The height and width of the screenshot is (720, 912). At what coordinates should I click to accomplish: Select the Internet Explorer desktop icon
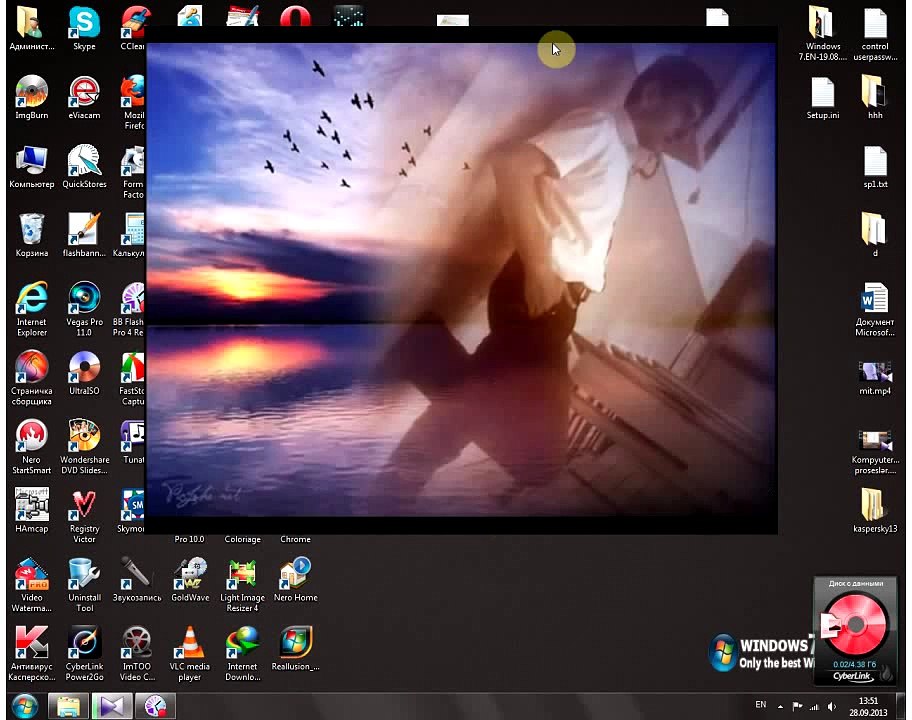pyautogui.click(x=31, y=308)
